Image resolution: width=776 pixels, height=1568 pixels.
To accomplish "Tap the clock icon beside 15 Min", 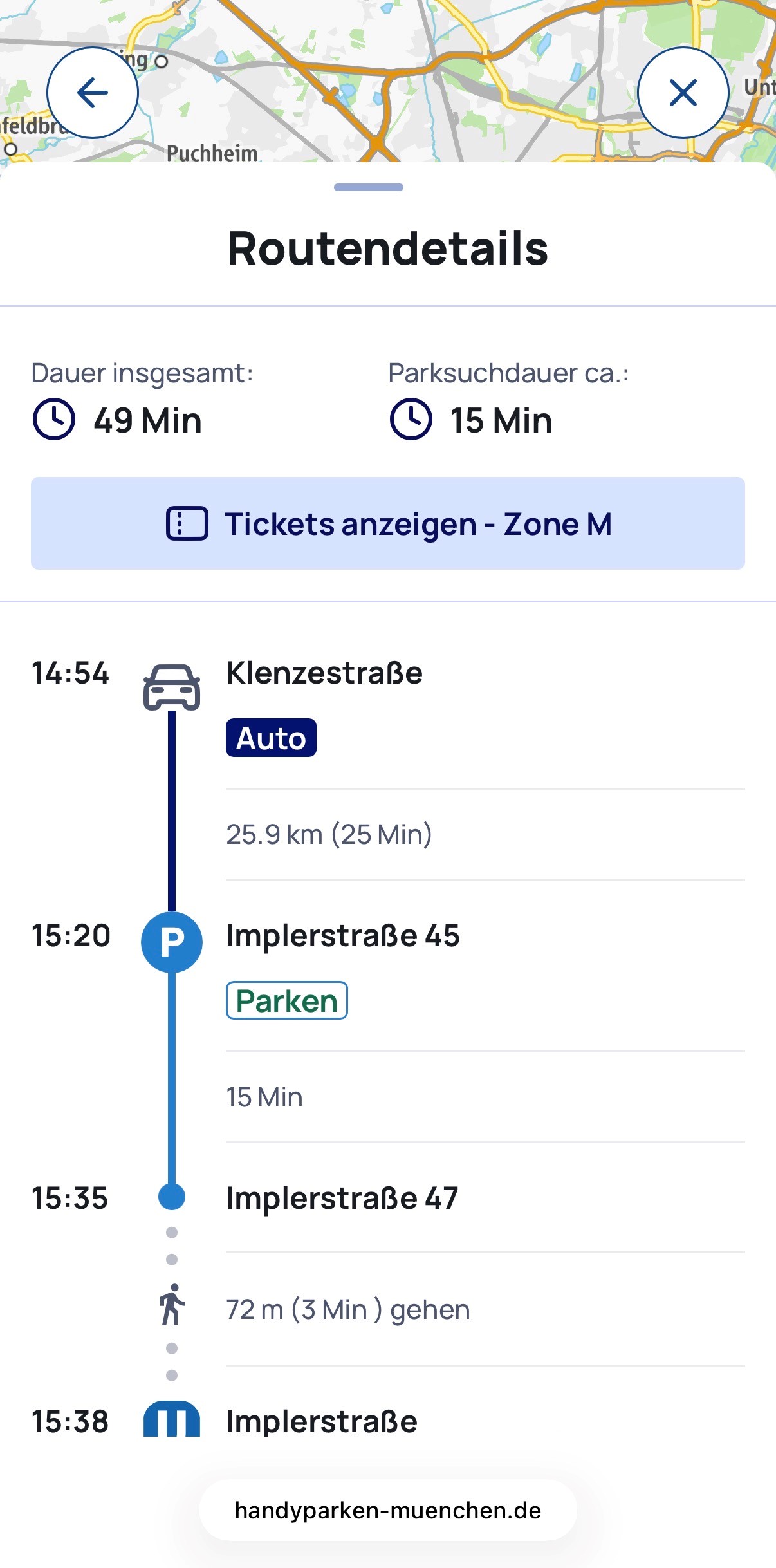I will coord(411,420).
